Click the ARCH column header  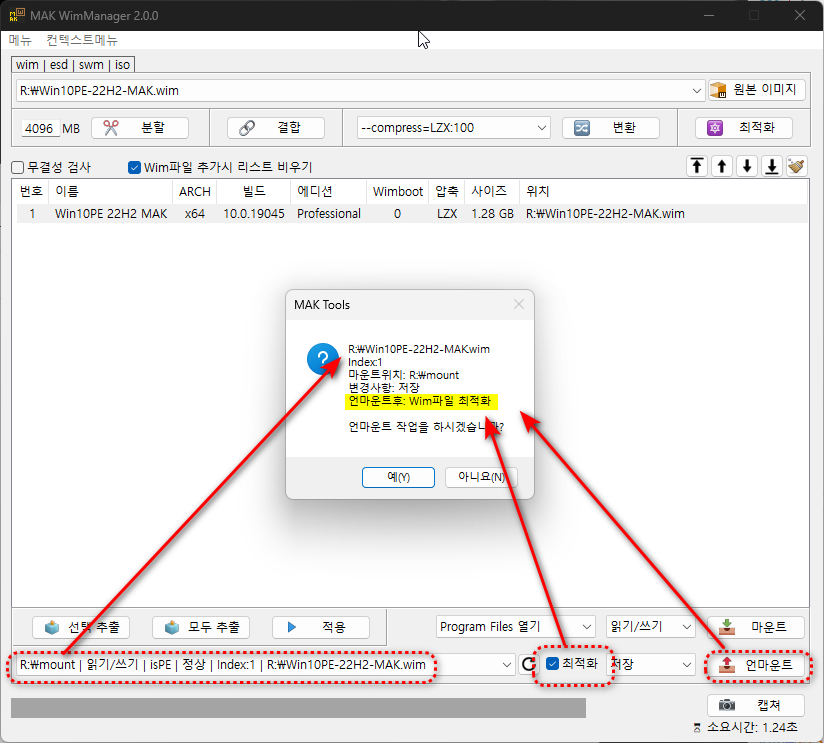pyautogui.click(x=194, y=191)
